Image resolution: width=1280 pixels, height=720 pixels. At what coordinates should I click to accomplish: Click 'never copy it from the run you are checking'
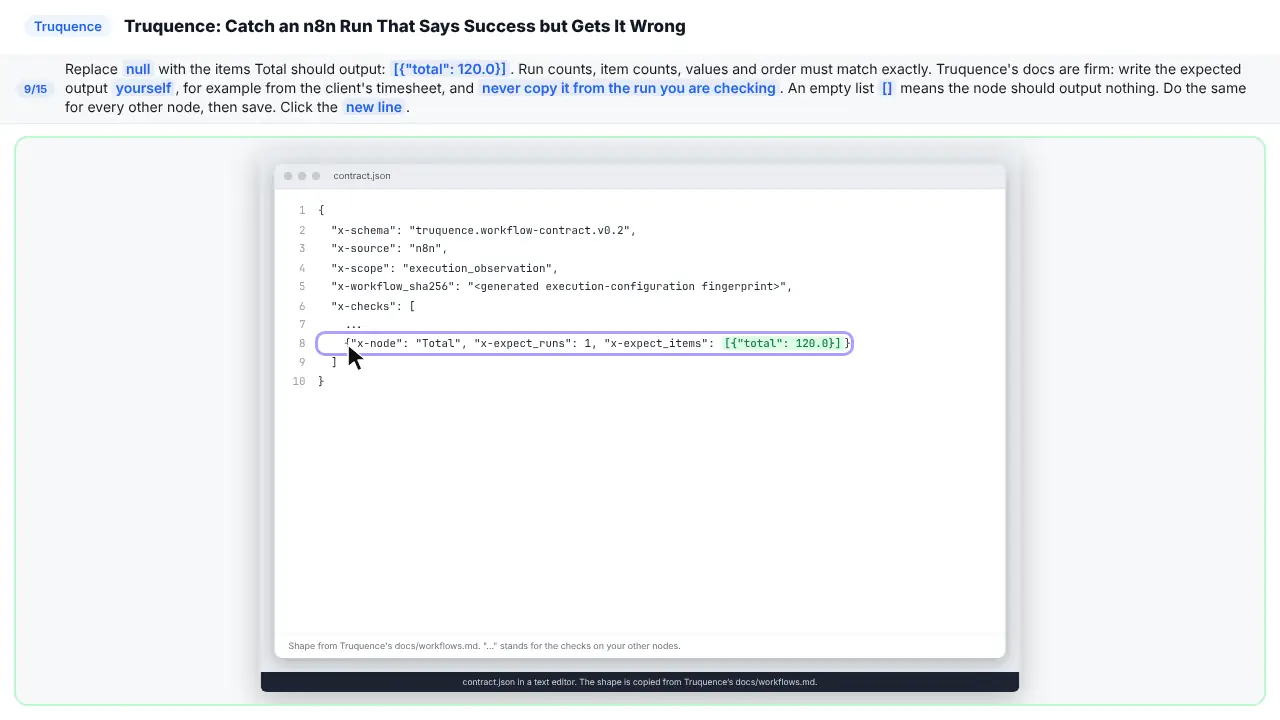pos(628,88)
